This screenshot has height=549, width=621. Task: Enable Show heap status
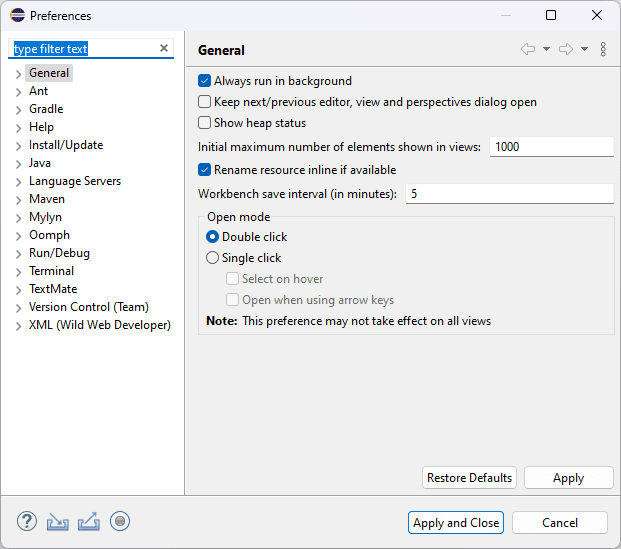pos(204,123)
